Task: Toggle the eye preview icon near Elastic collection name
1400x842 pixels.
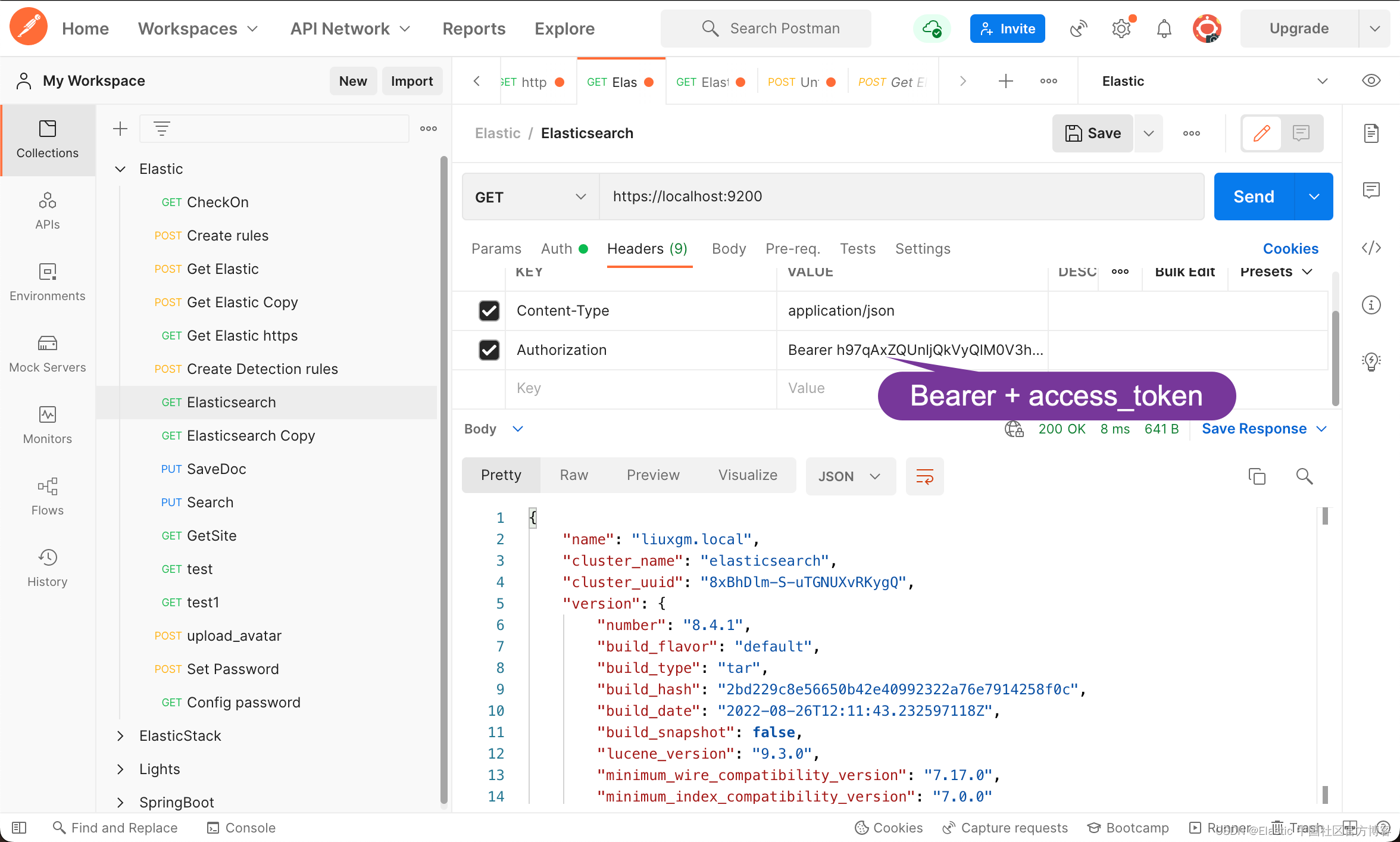Action: click(1371, 80)
